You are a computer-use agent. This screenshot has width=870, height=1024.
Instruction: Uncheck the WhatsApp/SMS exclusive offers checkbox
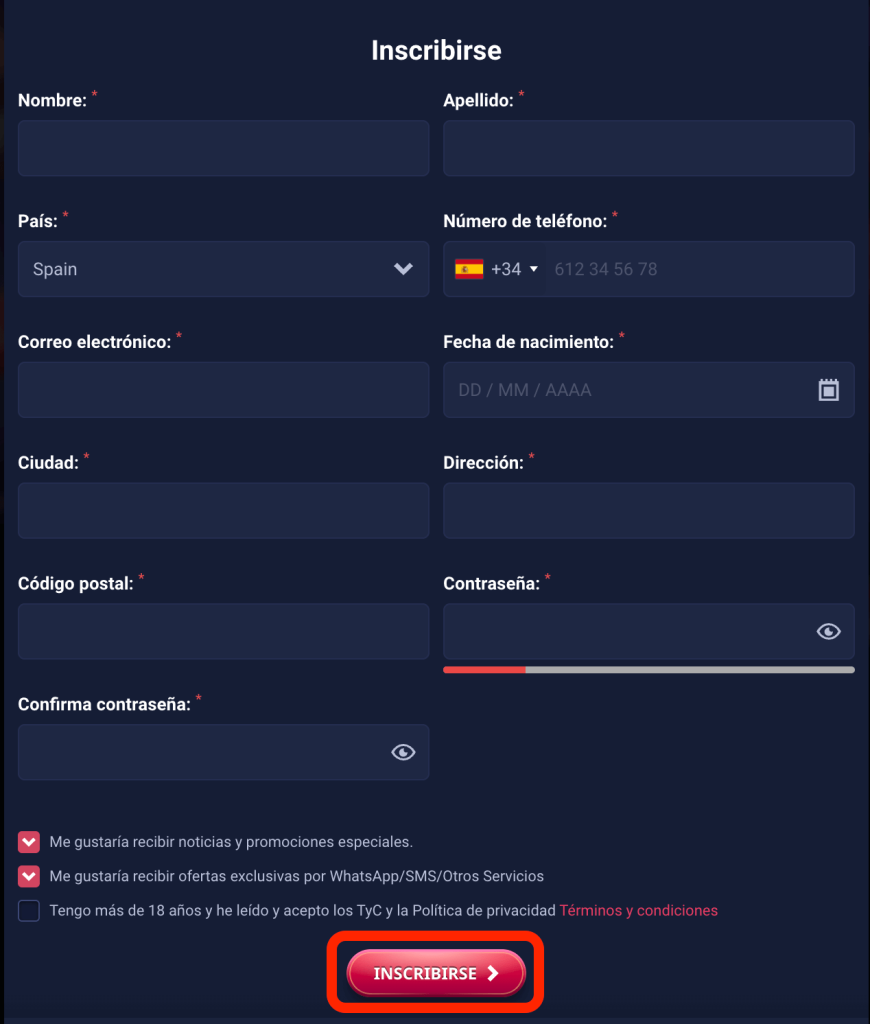[29, 876]
